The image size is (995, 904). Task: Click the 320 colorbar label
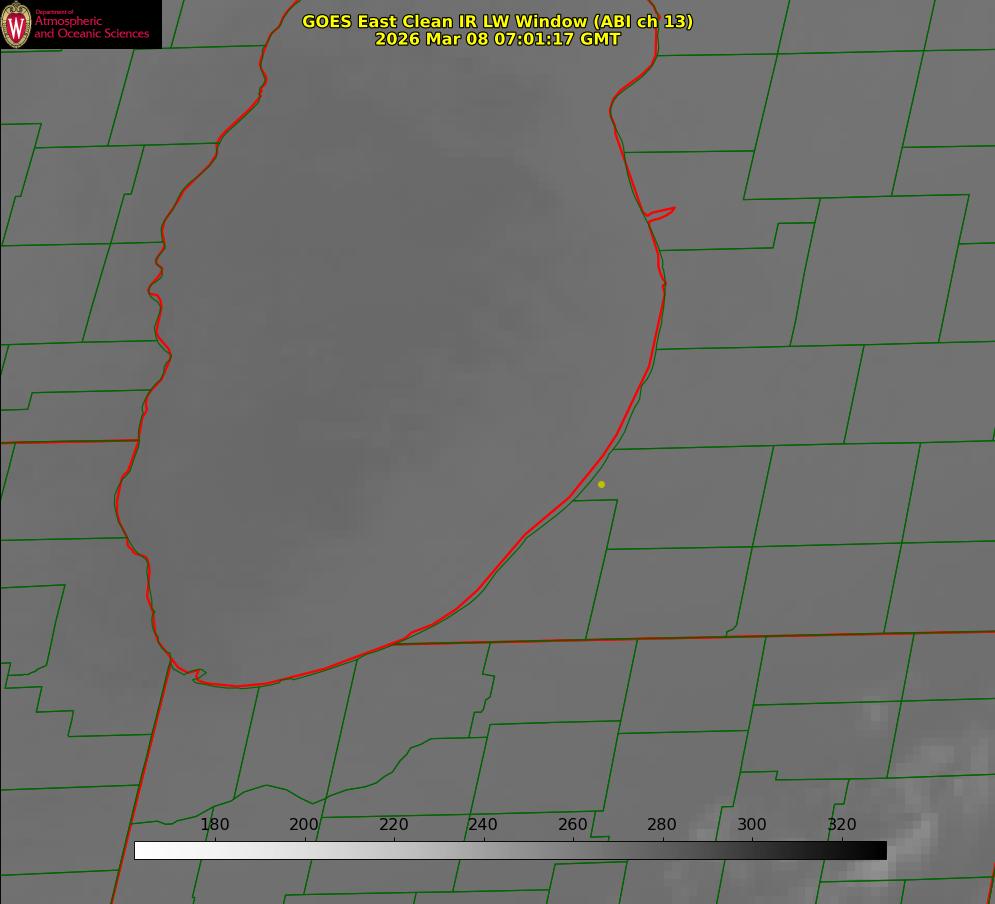click(x=842, y=824)
